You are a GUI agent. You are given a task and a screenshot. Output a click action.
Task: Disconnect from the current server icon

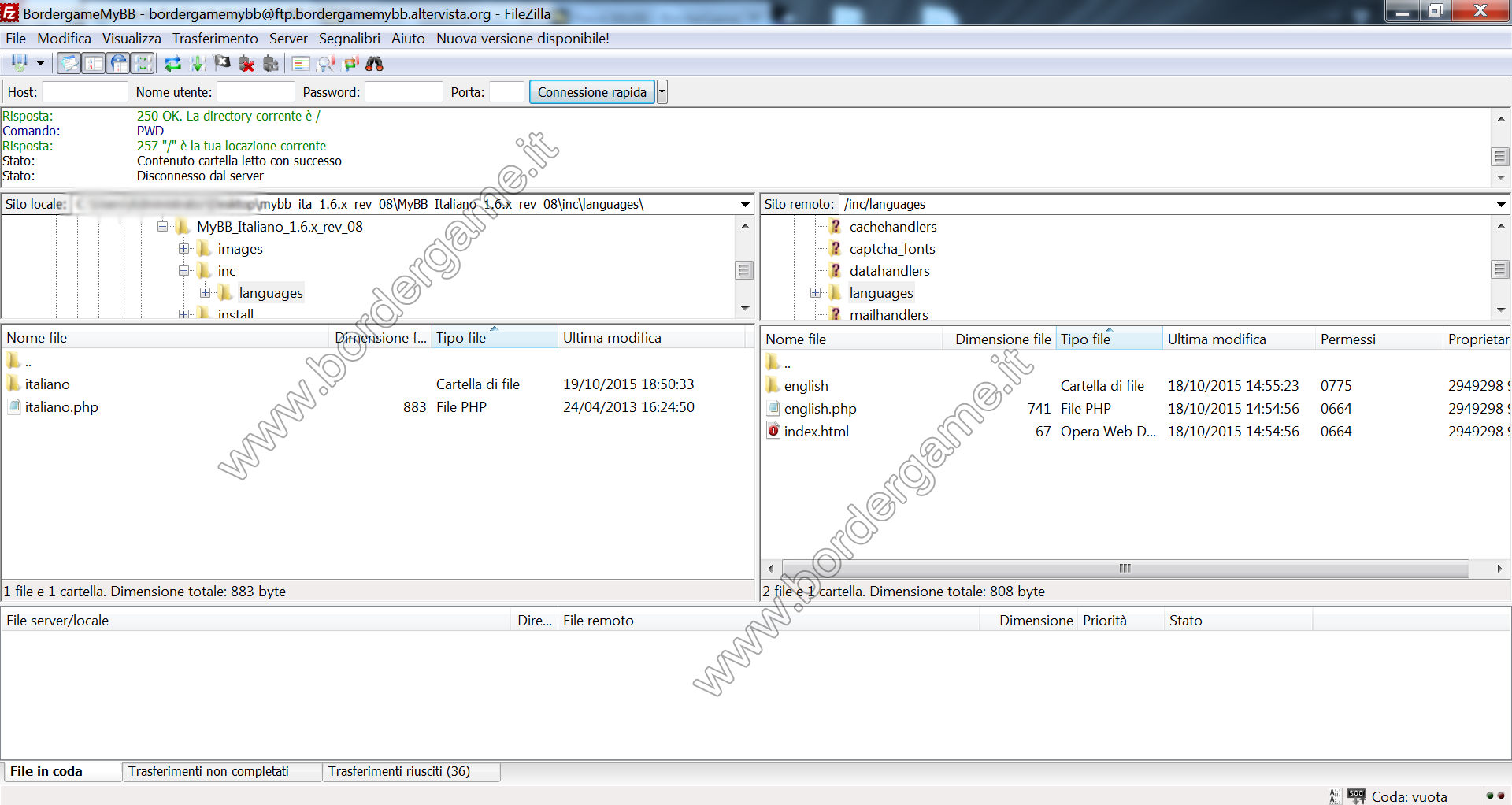[x=246, y=63]
